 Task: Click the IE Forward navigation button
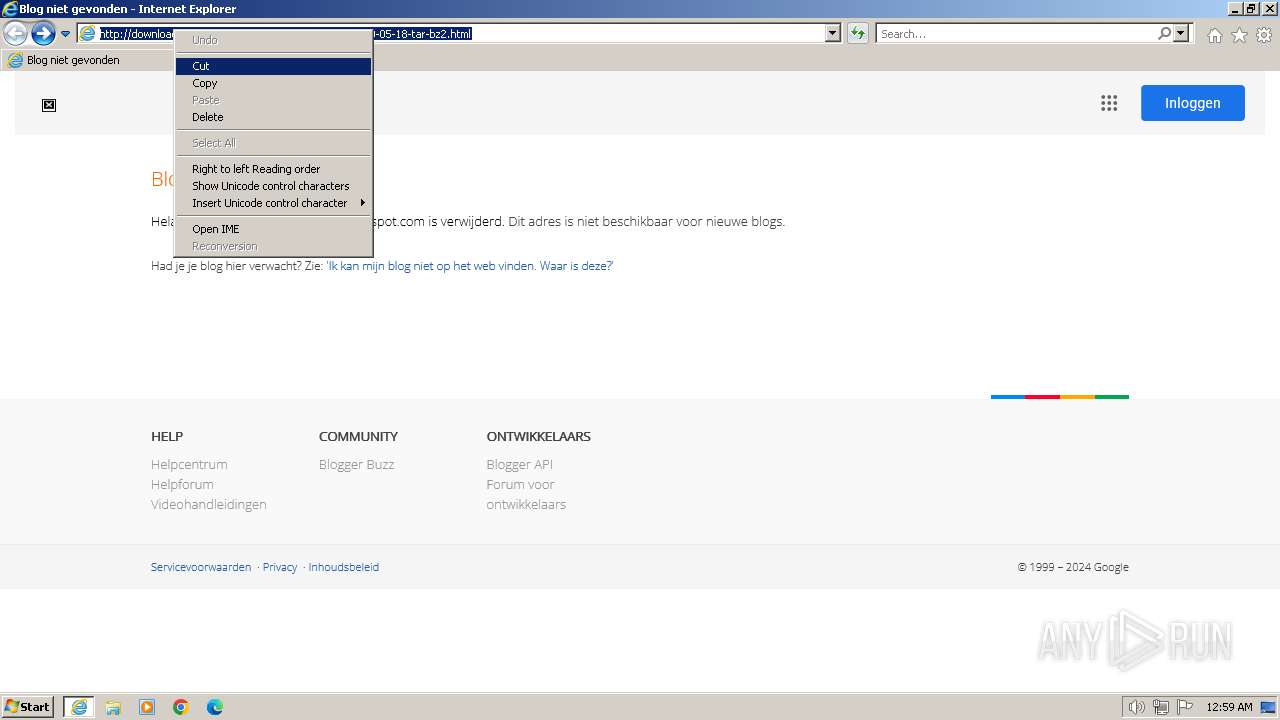tap(43, 34)
